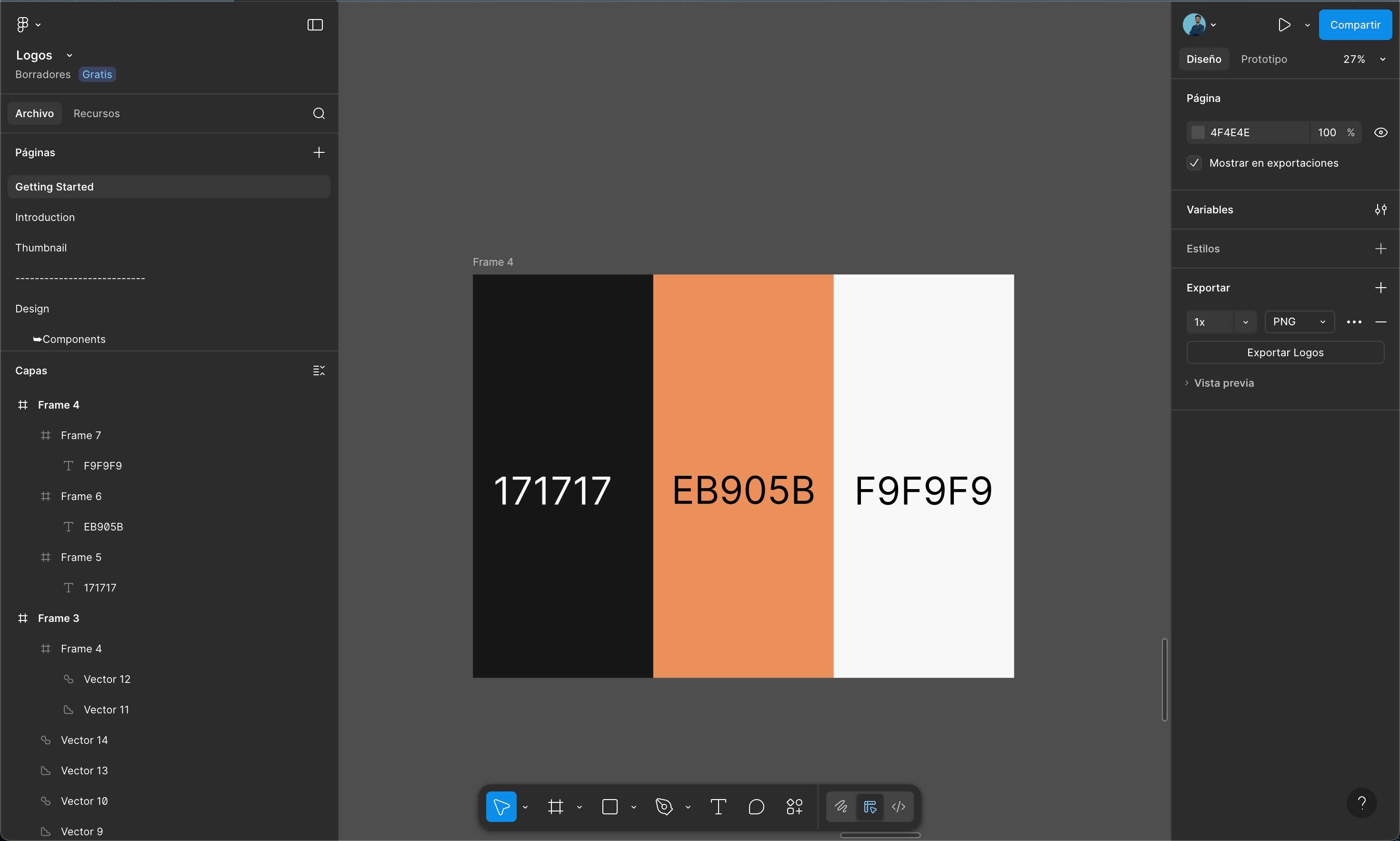Toggle the sidebar panel icon
The height and width of the screenshot is (841, 1400).
[315, 25]
